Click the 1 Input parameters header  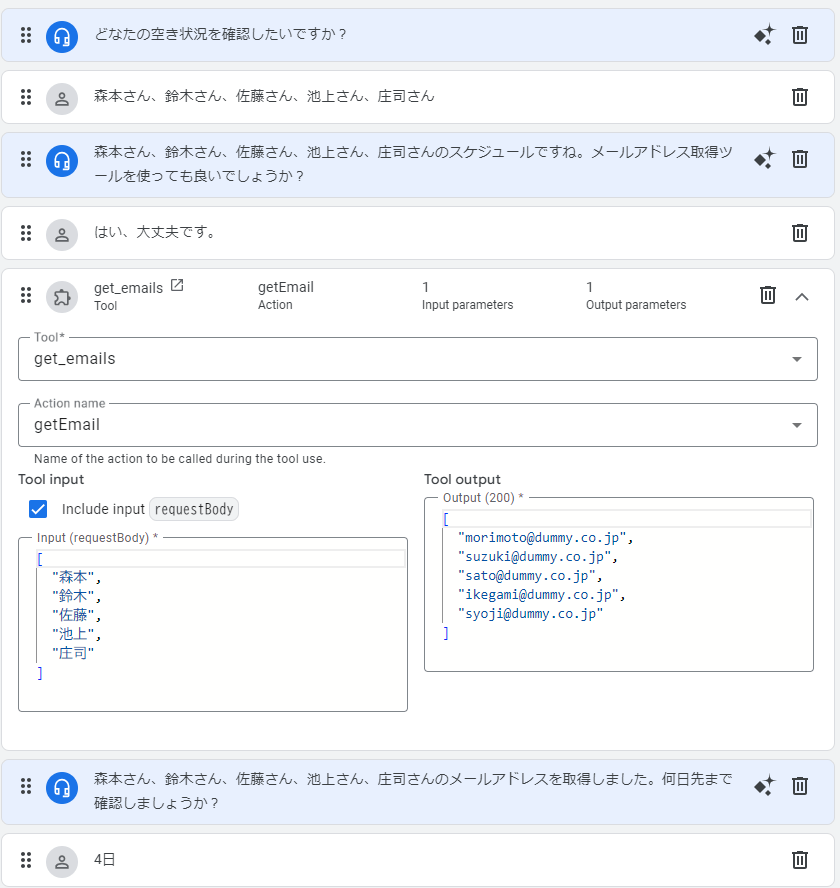click(467, 295)
